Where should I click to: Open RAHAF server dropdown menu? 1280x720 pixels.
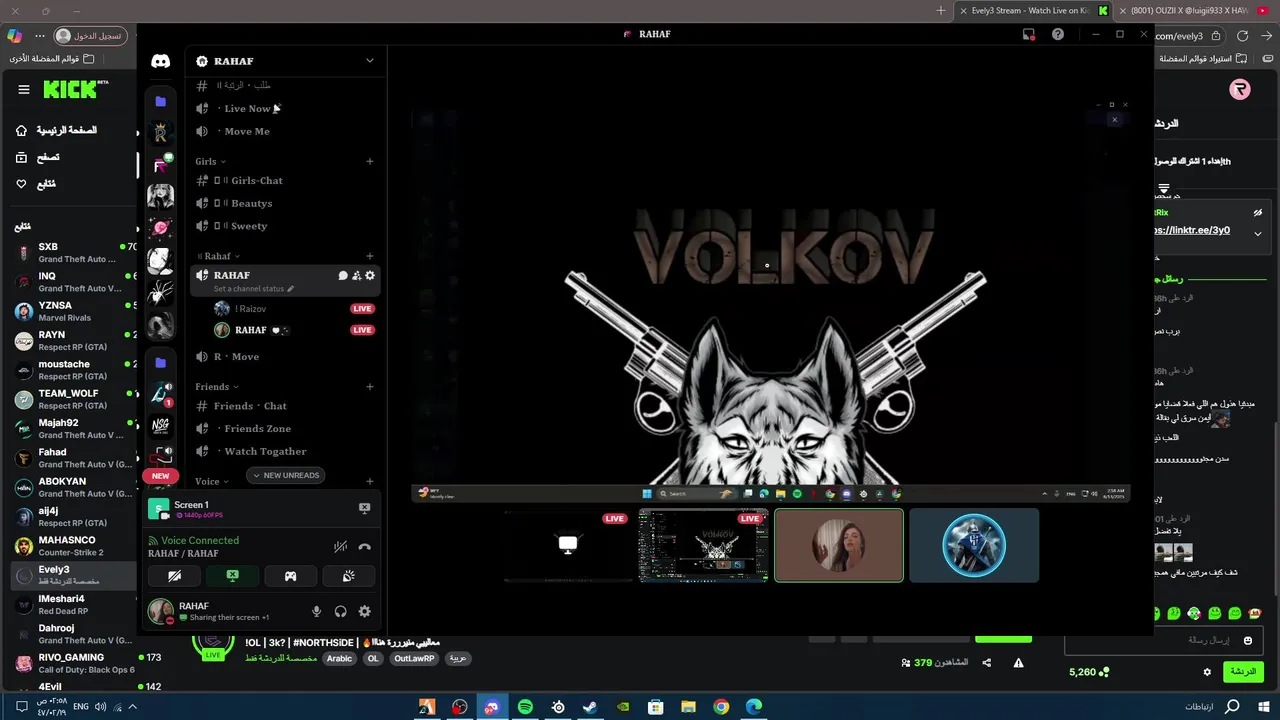pos(369,61)
